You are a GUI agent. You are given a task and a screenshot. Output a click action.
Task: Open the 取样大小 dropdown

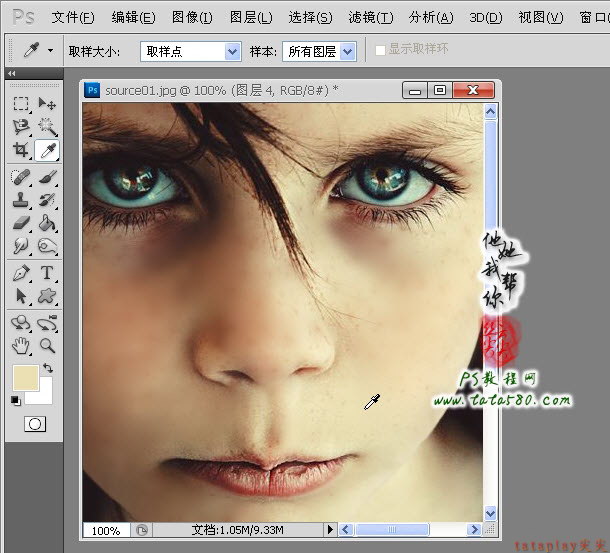(191, 51)
